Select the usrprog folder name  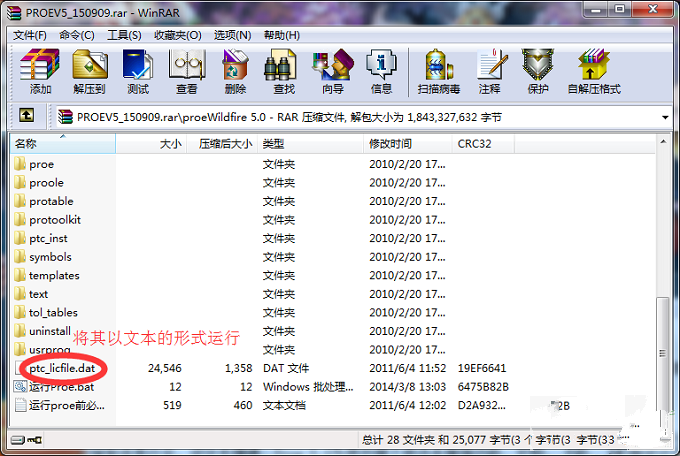[x=50, y=350]
